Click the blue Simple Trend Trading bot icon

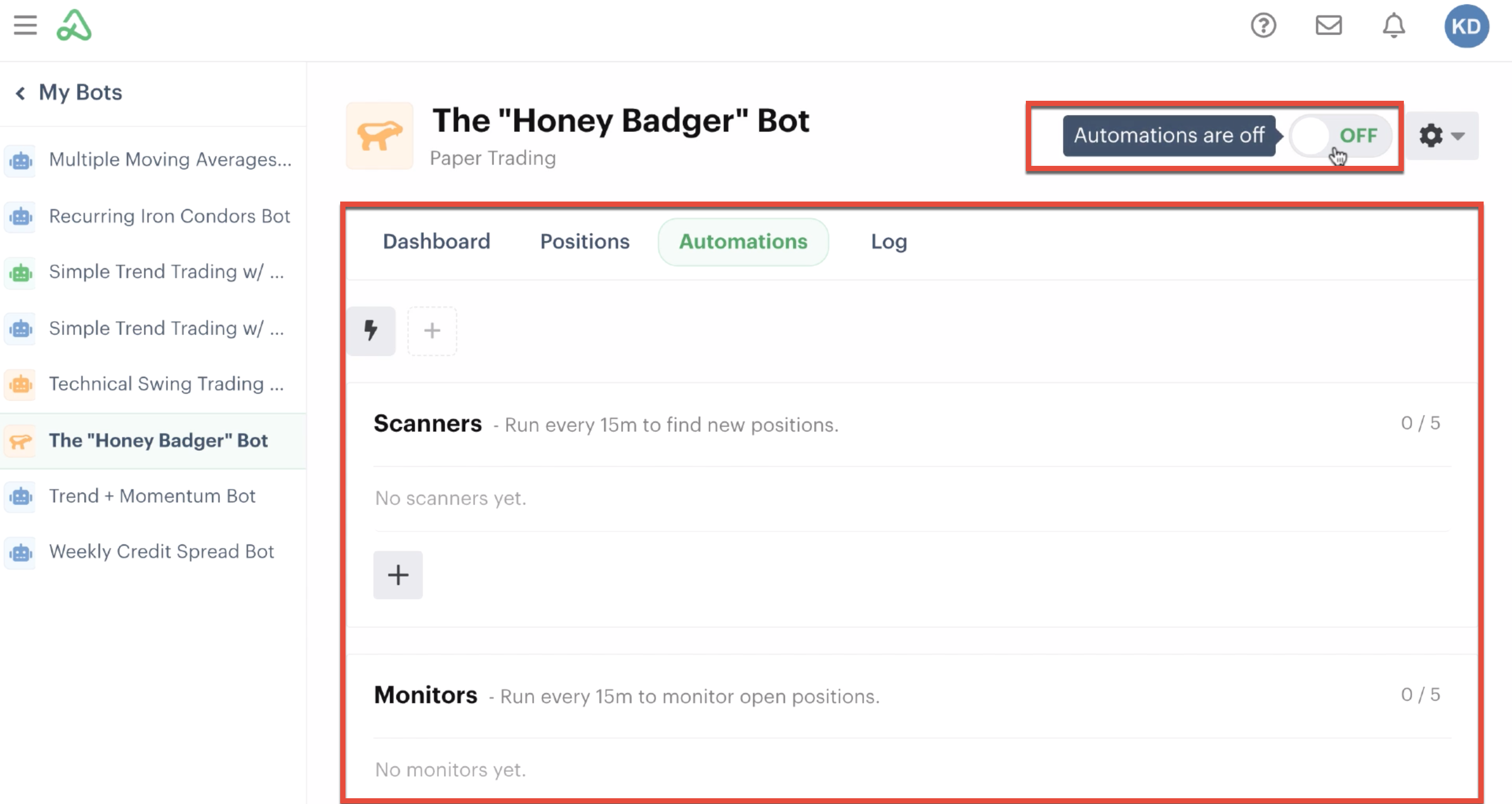20,329
